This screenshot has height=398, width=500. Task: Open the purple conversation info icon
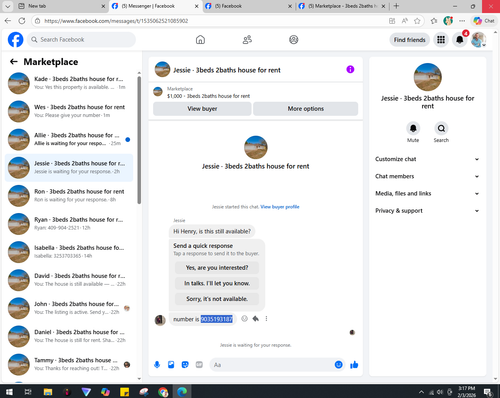[x=350, y=69]
